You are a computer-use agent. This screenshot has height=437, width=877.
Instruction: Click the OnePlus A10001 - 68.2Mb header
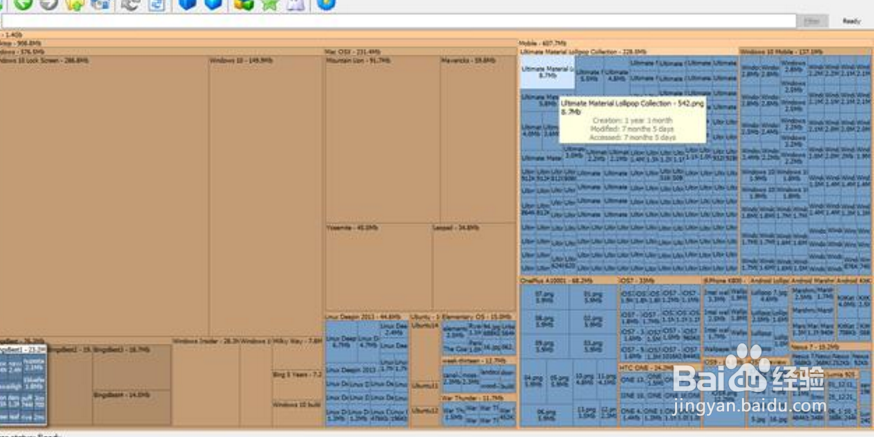pyautogui.click(x=569, y=280)
